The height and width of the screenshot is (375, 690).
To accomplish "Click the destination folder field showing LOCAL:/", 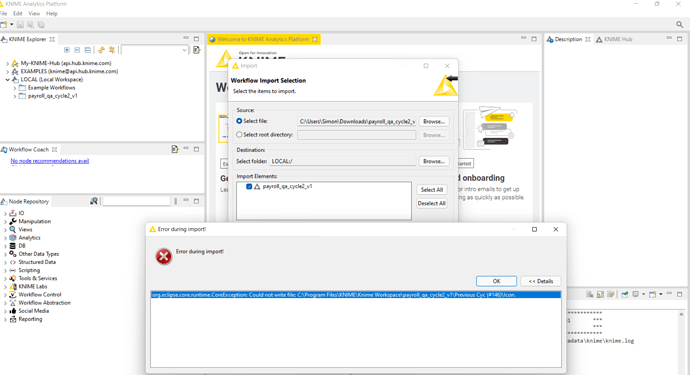I will click(x=343, y=162).
